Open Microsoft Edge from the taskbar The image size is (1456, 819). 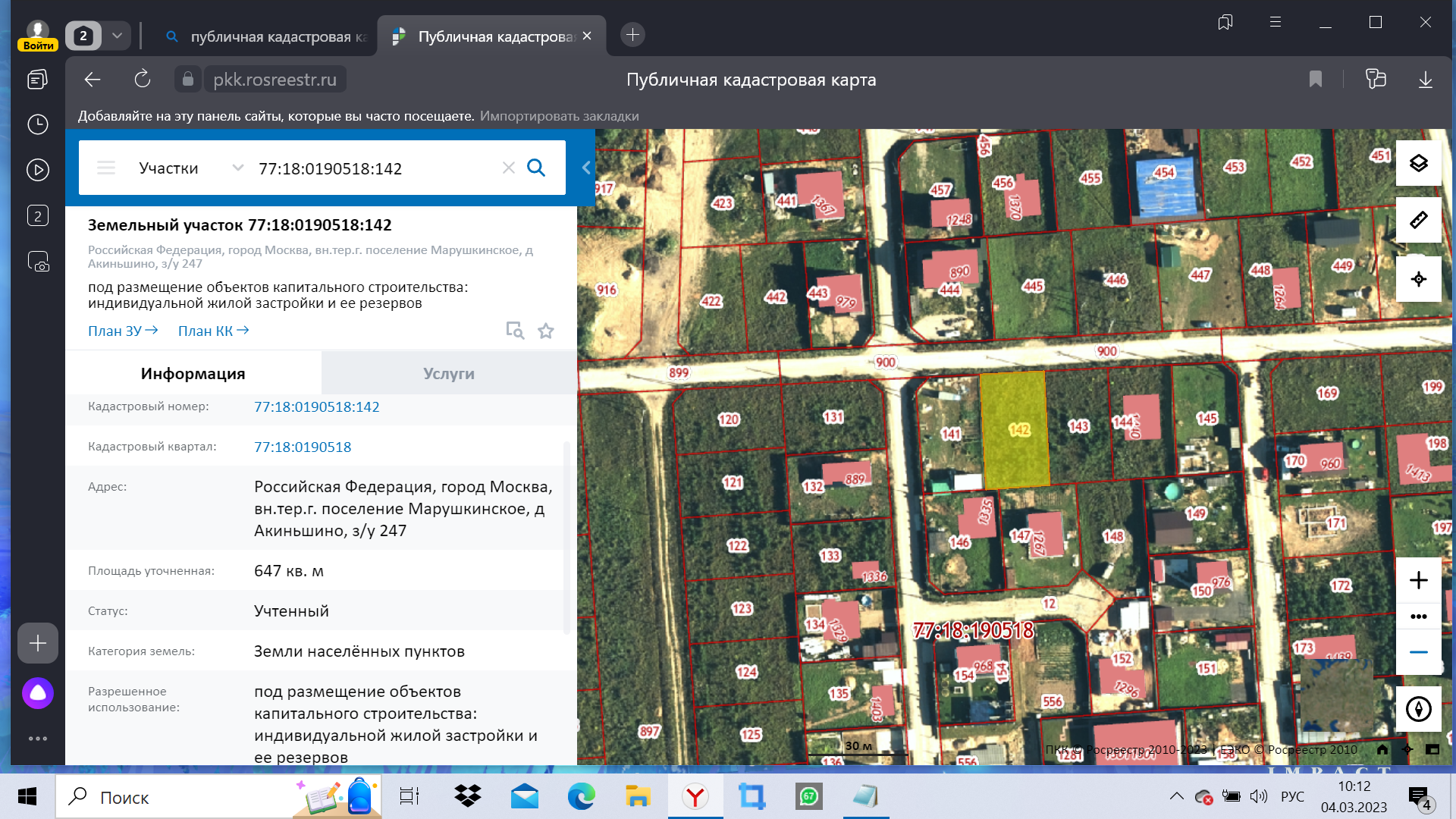[581, 796]
